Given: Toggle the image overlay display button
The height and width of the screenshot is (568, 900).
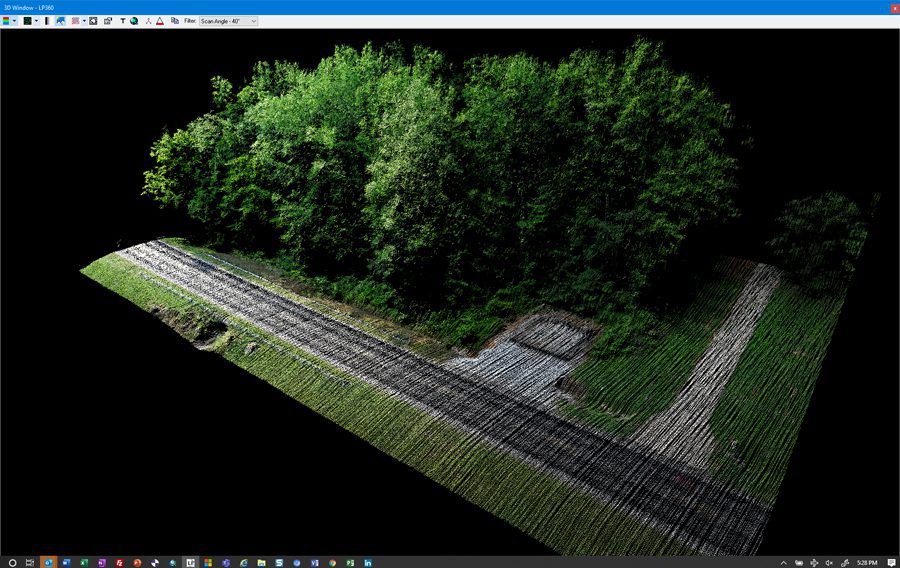Looking at the screenshot, I should [x=61, y=21].
